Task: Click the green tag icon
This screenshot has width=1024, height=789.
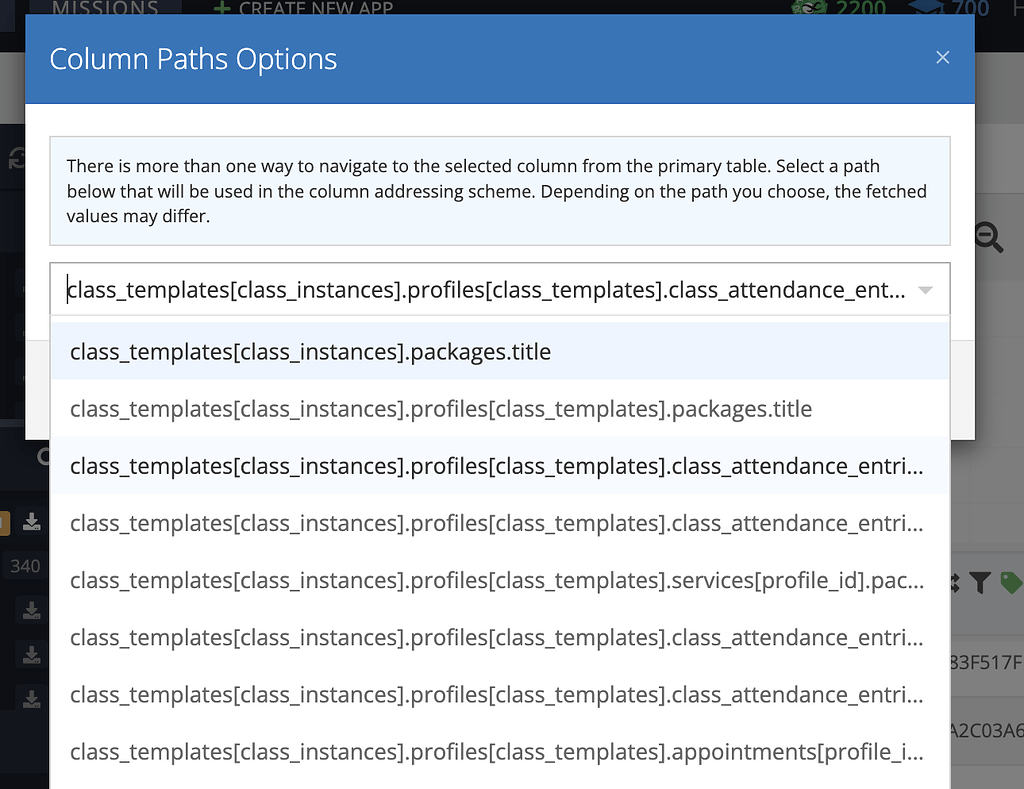Action: (x=1012, y=581)
